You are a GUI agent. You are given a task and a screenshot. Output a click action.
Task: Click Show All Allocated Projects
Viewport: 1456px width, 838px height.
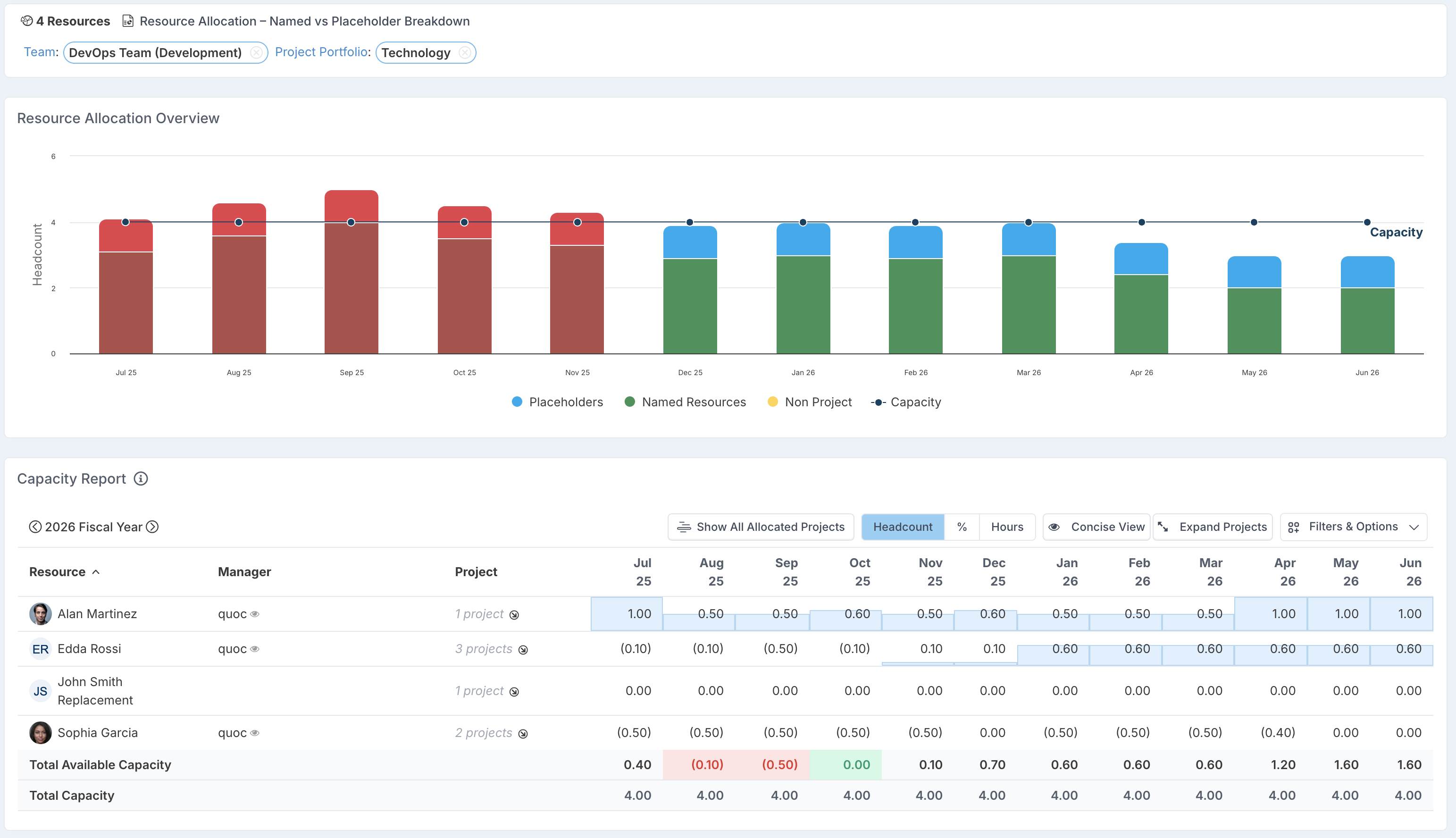tap(761, 527)
